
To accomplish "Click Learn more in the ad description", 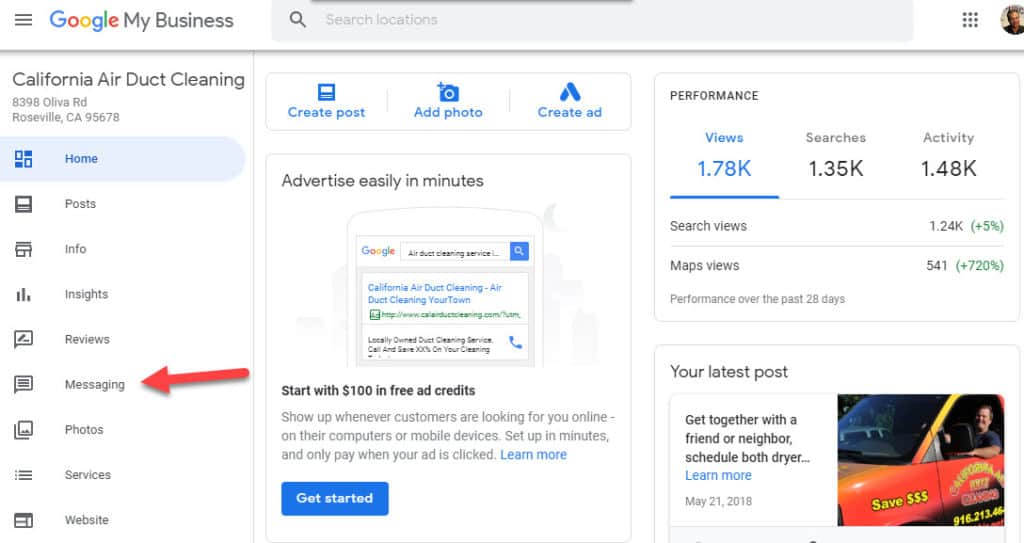I will 534,455.
